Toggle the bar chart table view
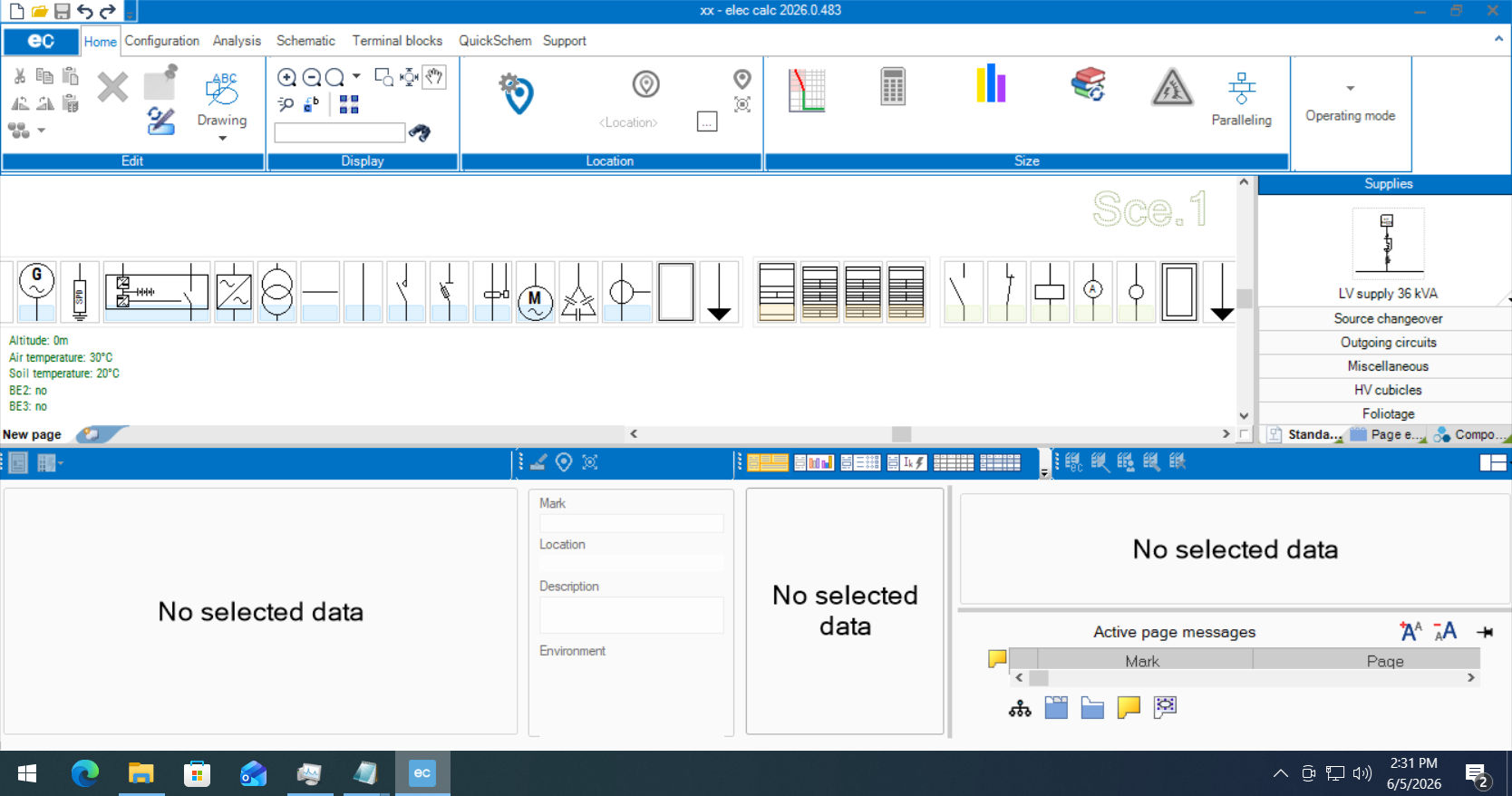Image resolution: width=1512 pixels, height=796 pixels. click(814, 462)
